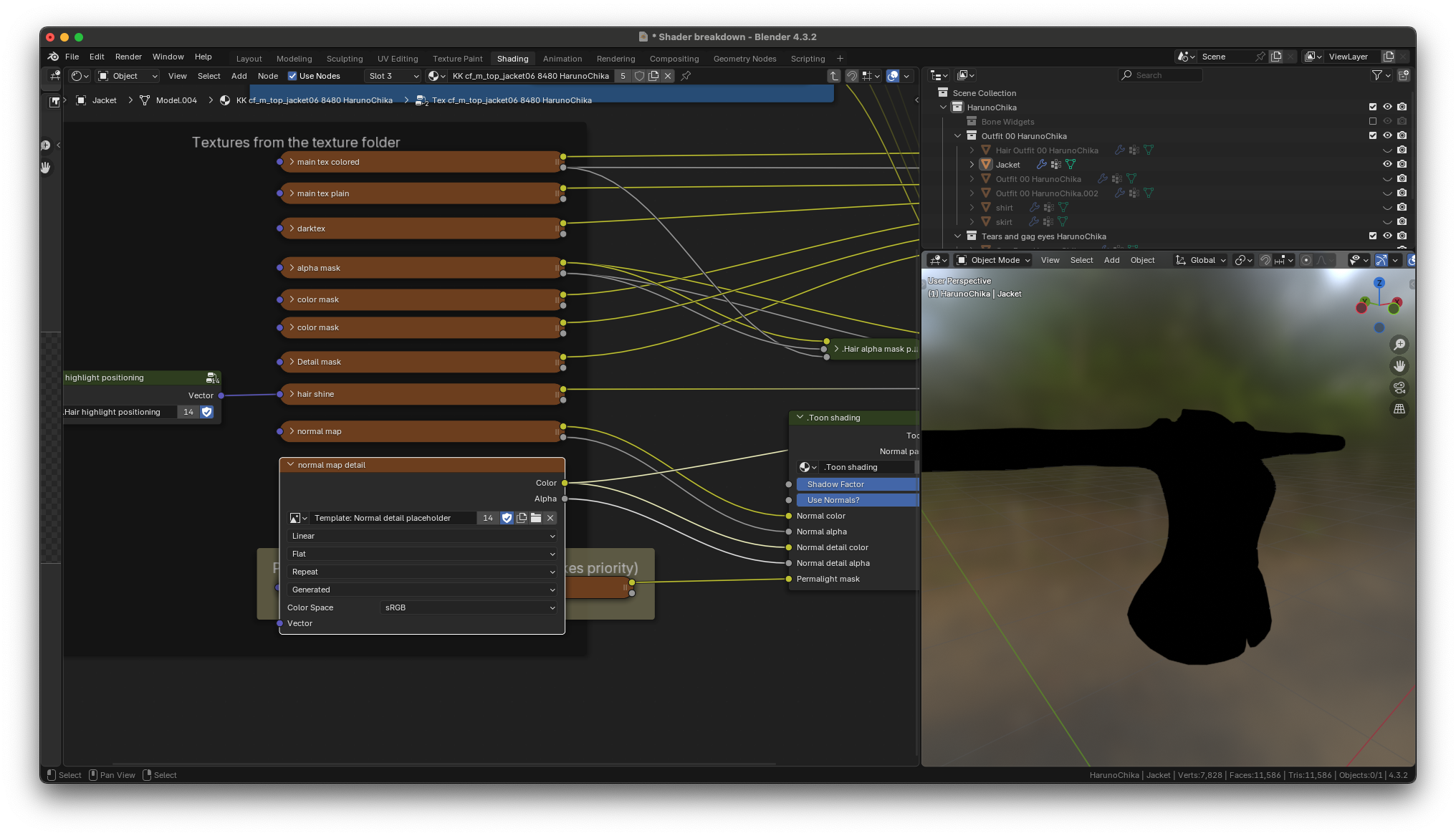Open the Slot 3 material slot dropdown

pyautogui.click(x=393, y=76)
